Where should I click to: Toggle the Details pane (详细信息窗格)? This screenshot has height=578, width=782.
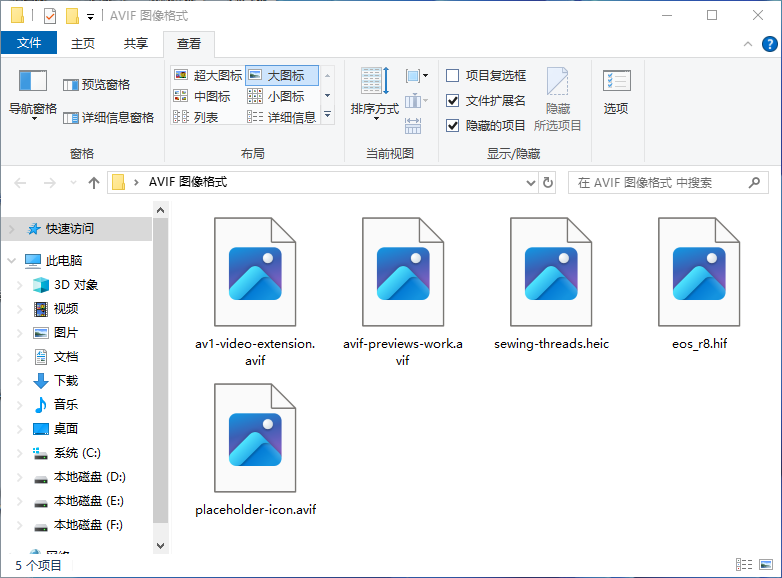pyautogui.click(x=109, y=118)
